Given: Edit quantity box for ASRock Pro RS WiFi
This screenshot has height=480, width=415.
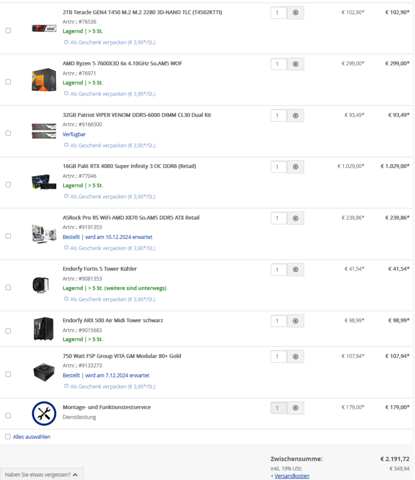Looking at the screenshot, I should click(279, 218).
